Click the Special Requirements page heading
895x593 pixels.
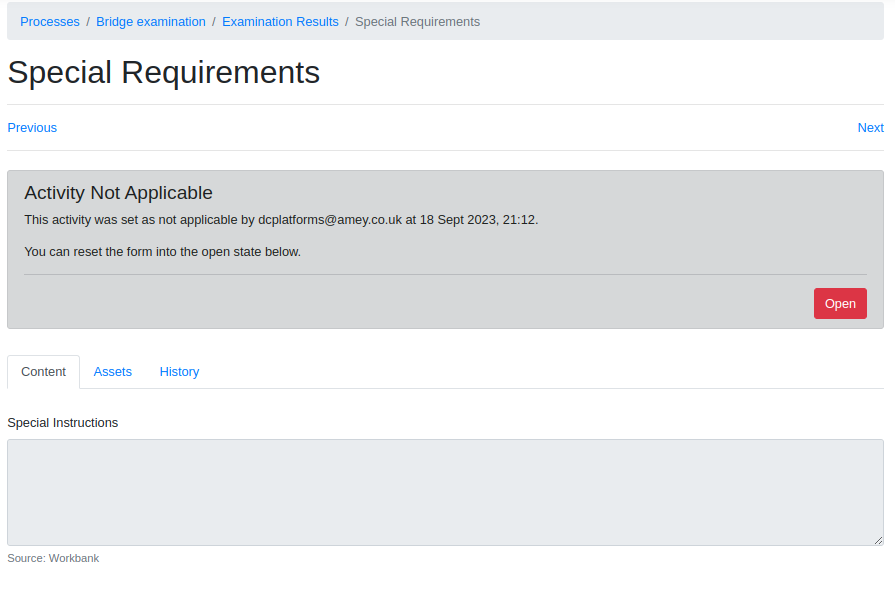click(x=164, y=72)
